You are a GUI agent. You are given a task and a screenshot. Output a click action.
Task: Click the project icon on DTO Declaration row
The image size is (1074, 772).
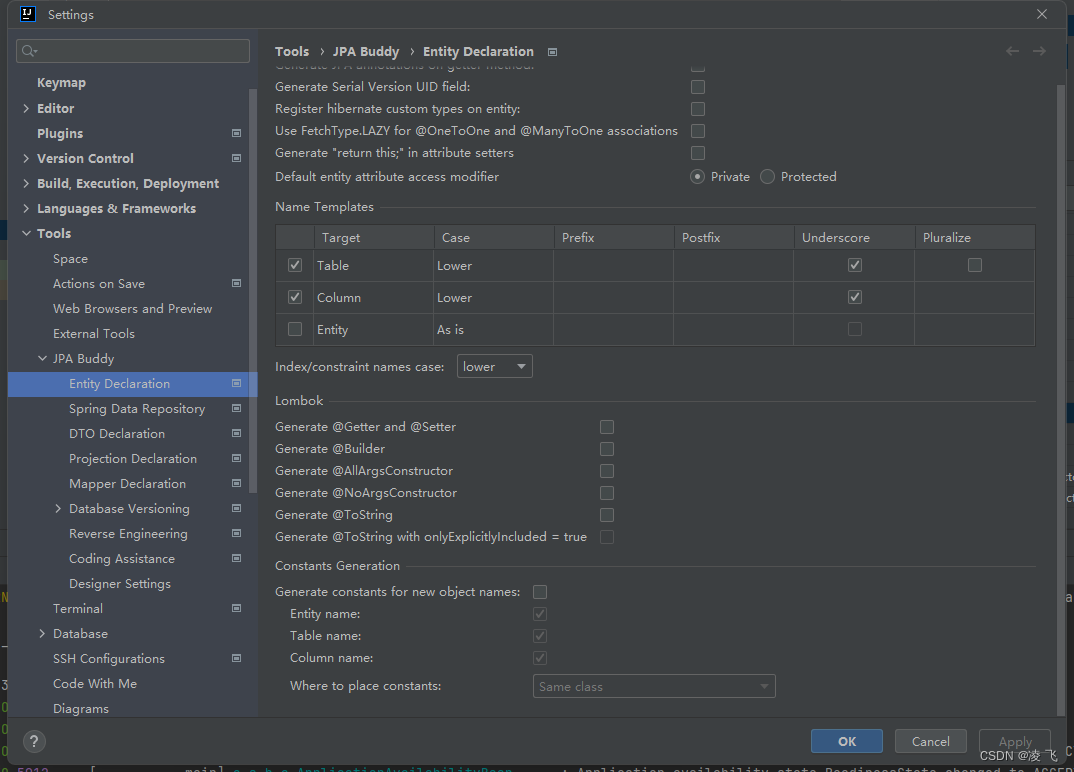click(236, 433)
